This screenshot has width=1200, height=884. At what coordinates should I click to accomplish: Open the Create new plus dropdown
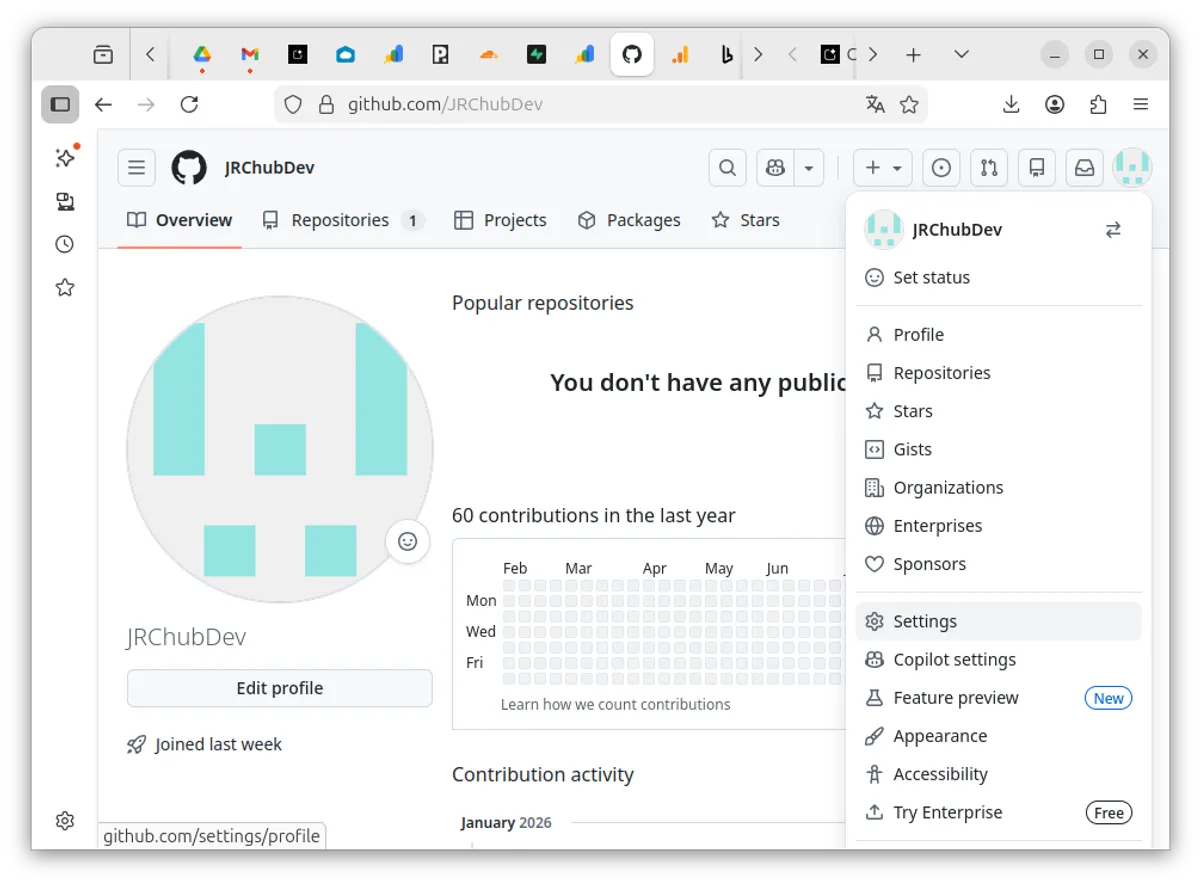pyautogui.click(x=883, y=168)
